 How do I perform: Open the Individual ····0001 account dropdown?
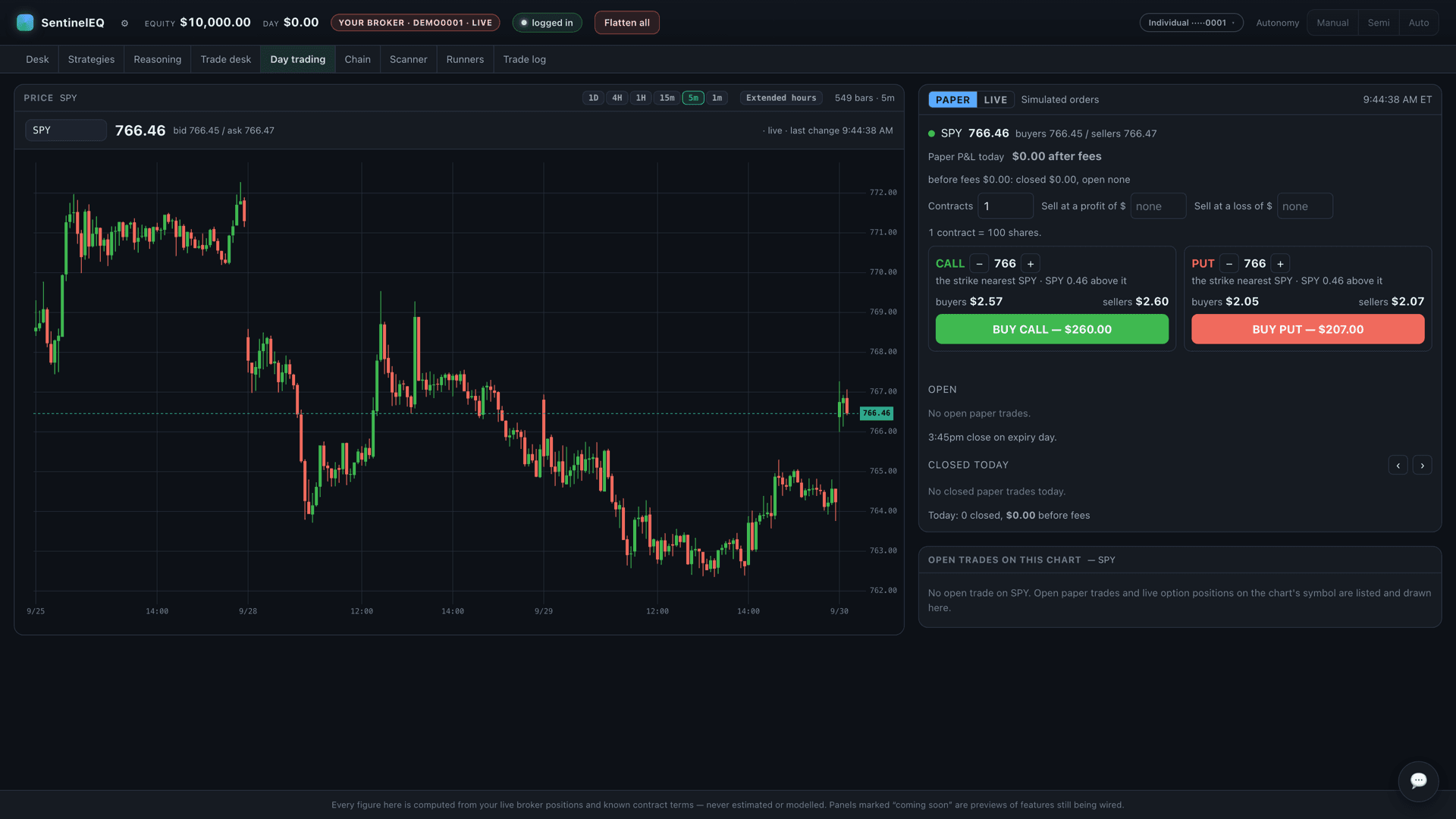[x=1191, y=23]
